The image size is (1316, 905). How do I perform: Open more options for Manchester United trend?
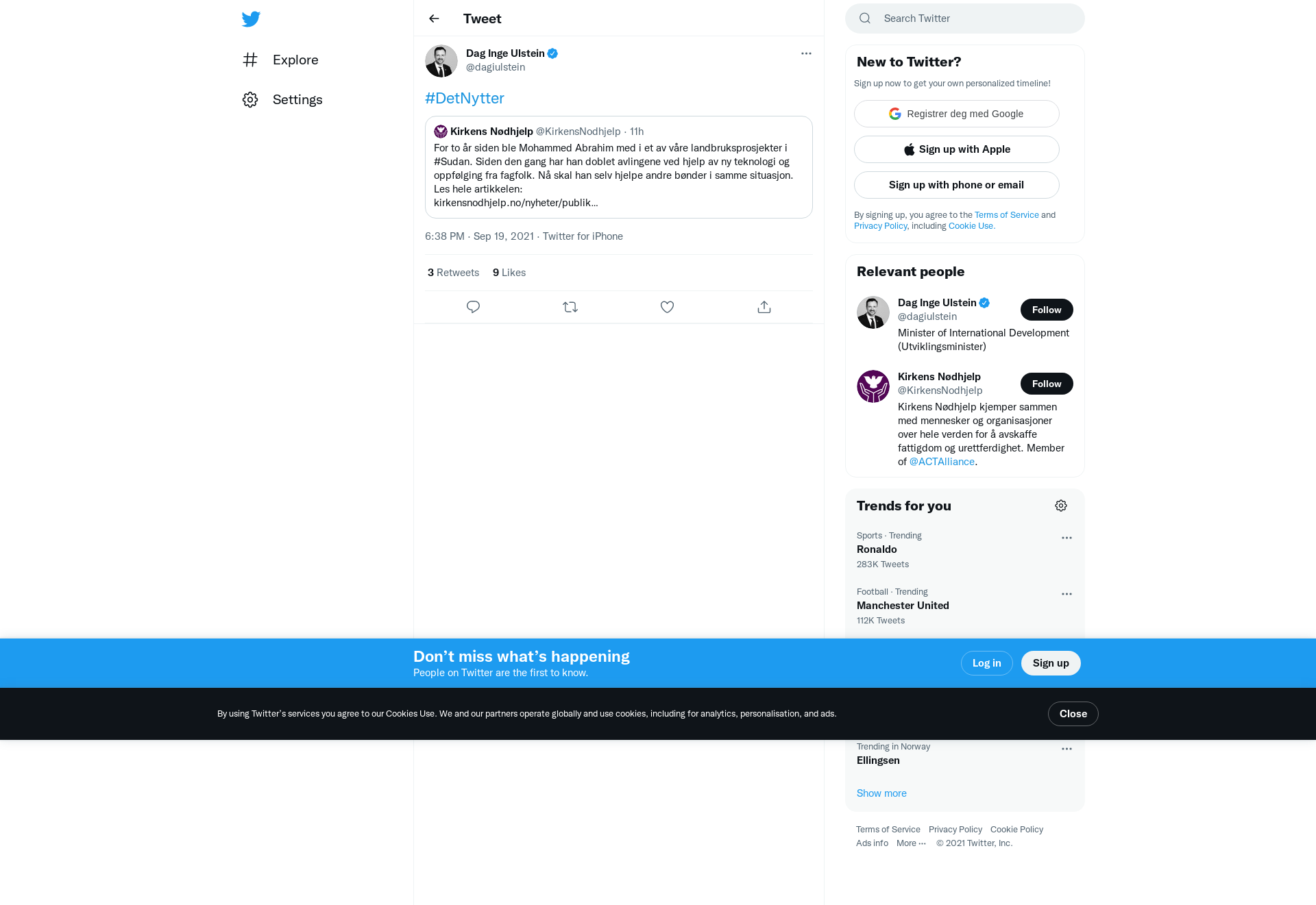pos(1067,594)
